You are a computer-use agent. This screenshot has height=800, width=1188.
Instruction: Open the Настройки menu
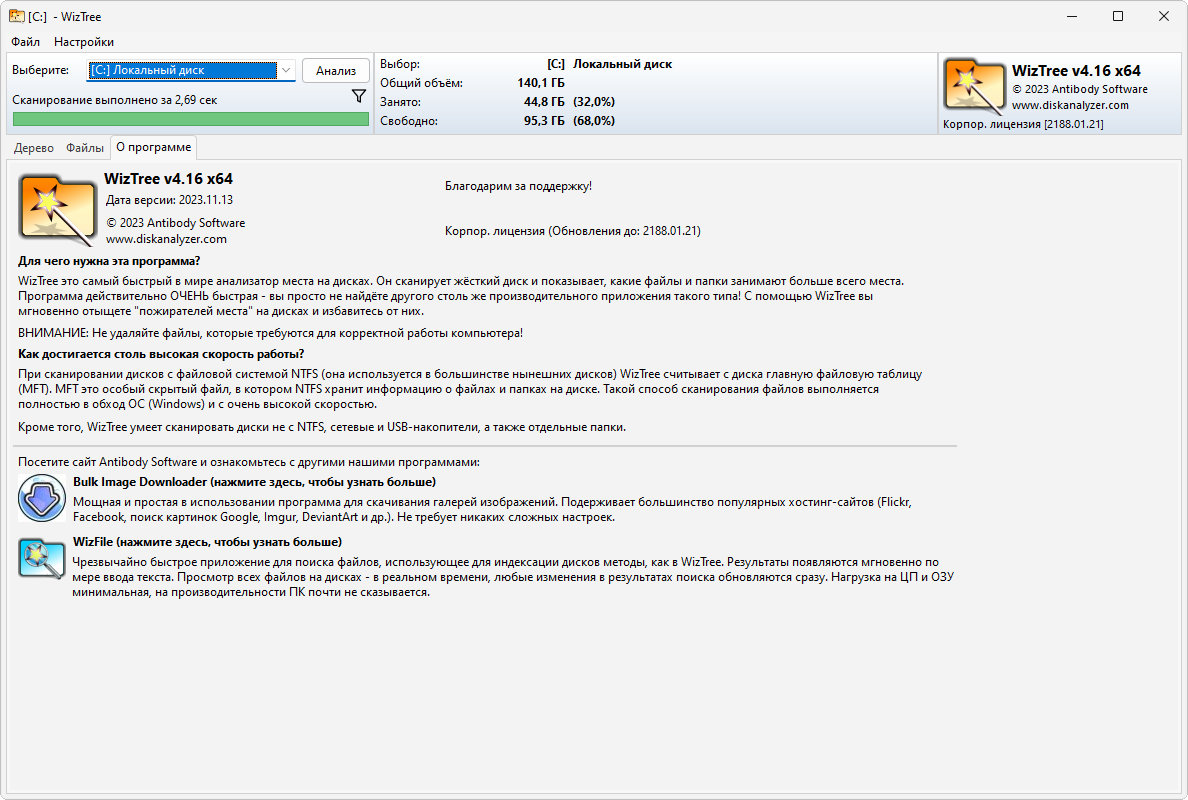[x=84, y=42]
